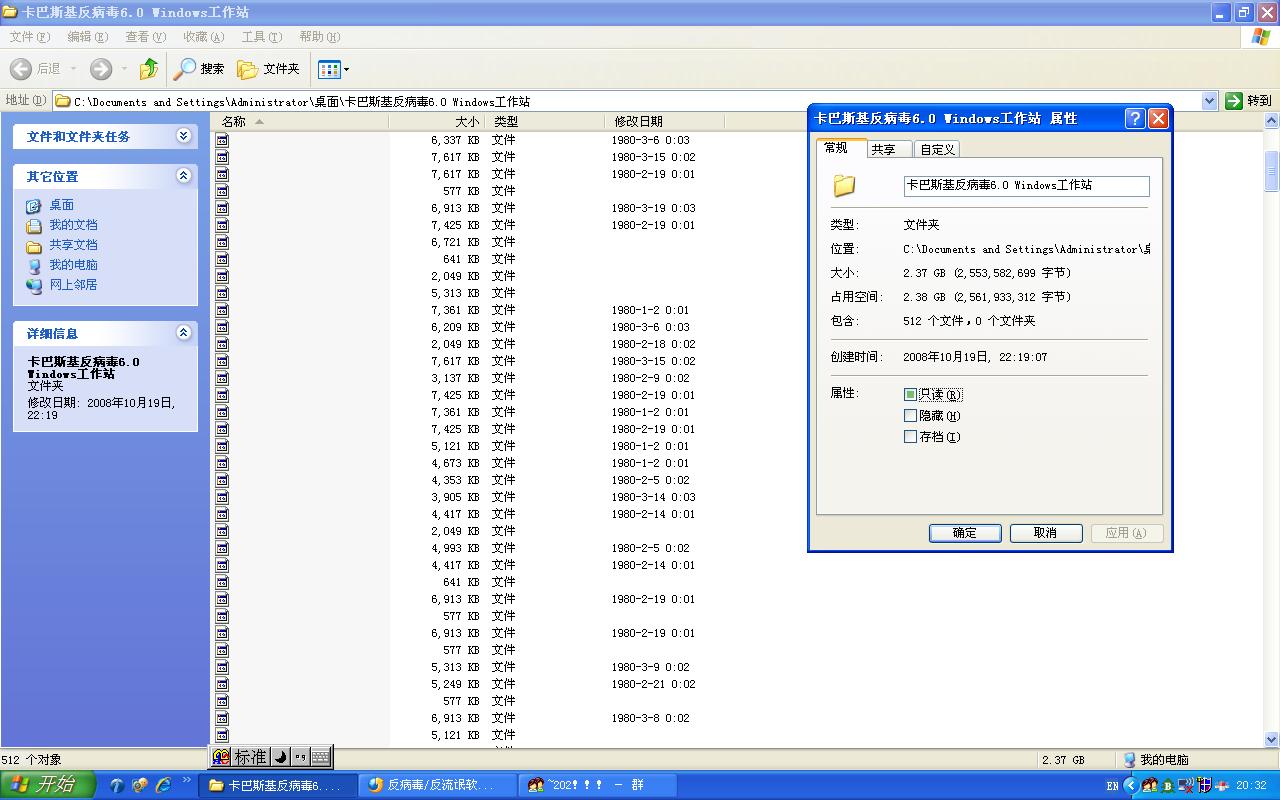Click into the address bar path field
This screenshot has width=1280, height=800.
point(636,101)
